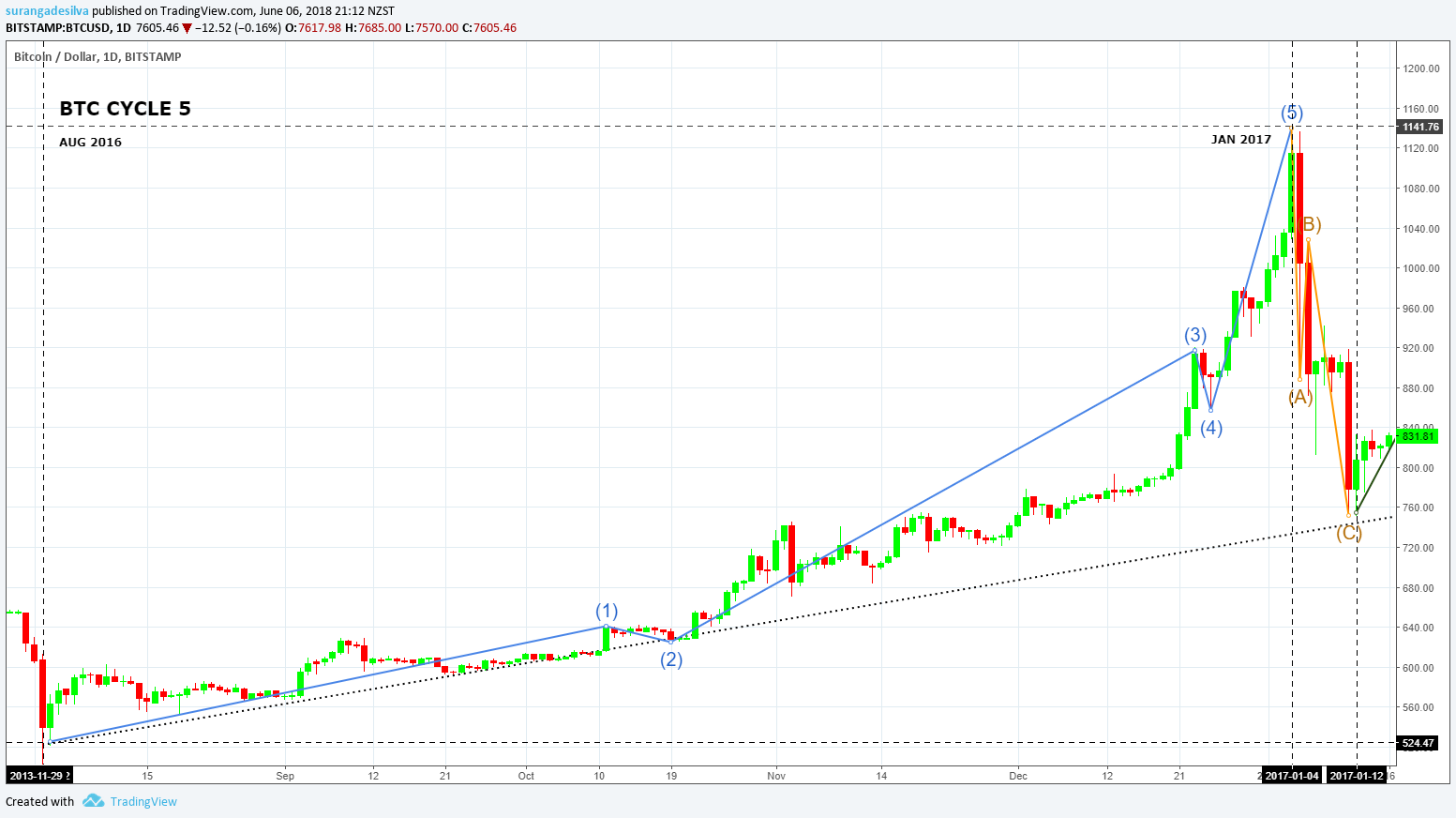Click the Dec time axis label
1456x818 pixels.
point(1018,776)
